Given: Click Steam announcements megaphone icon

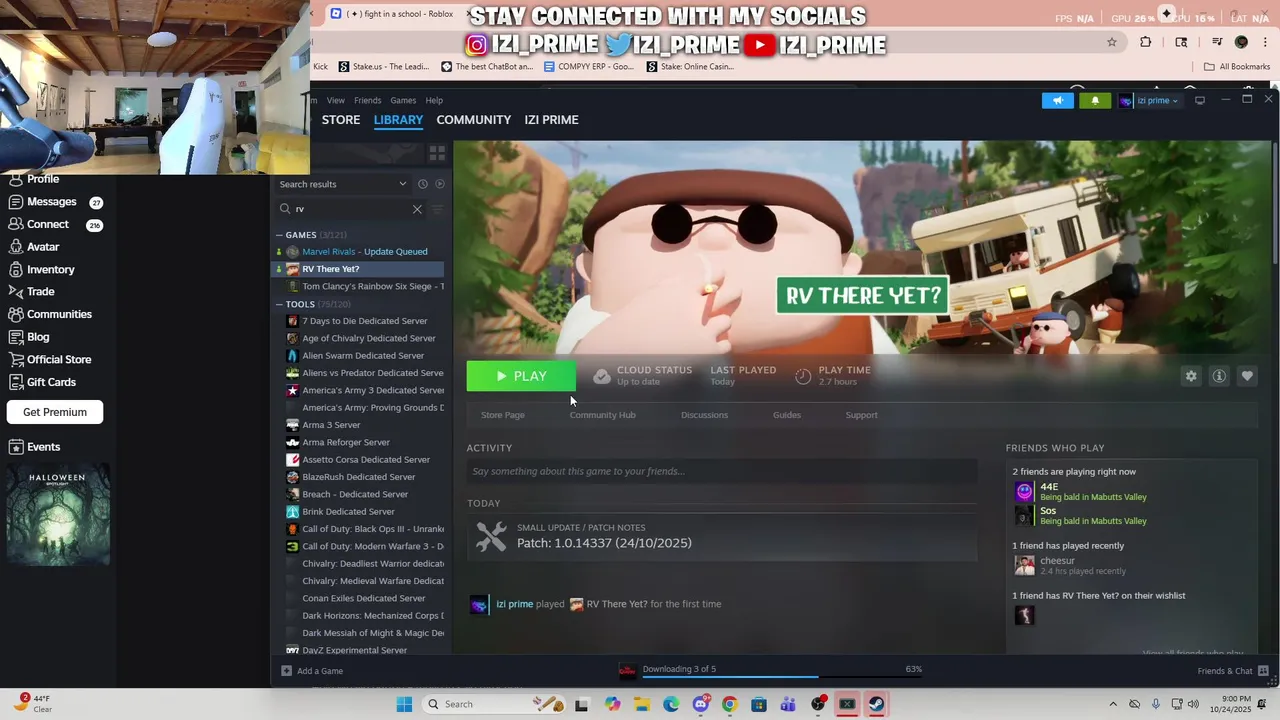Looking at the screenshot, I should pos(1058,100).
